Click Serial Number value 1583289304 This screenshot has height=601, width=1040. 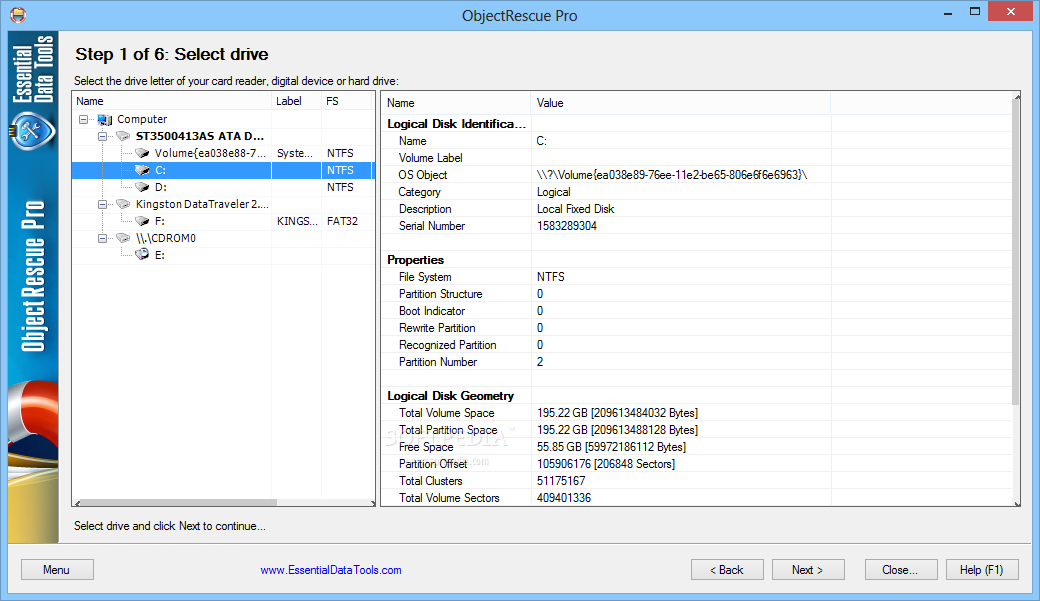pyautogui.click(x=566, y=226)
